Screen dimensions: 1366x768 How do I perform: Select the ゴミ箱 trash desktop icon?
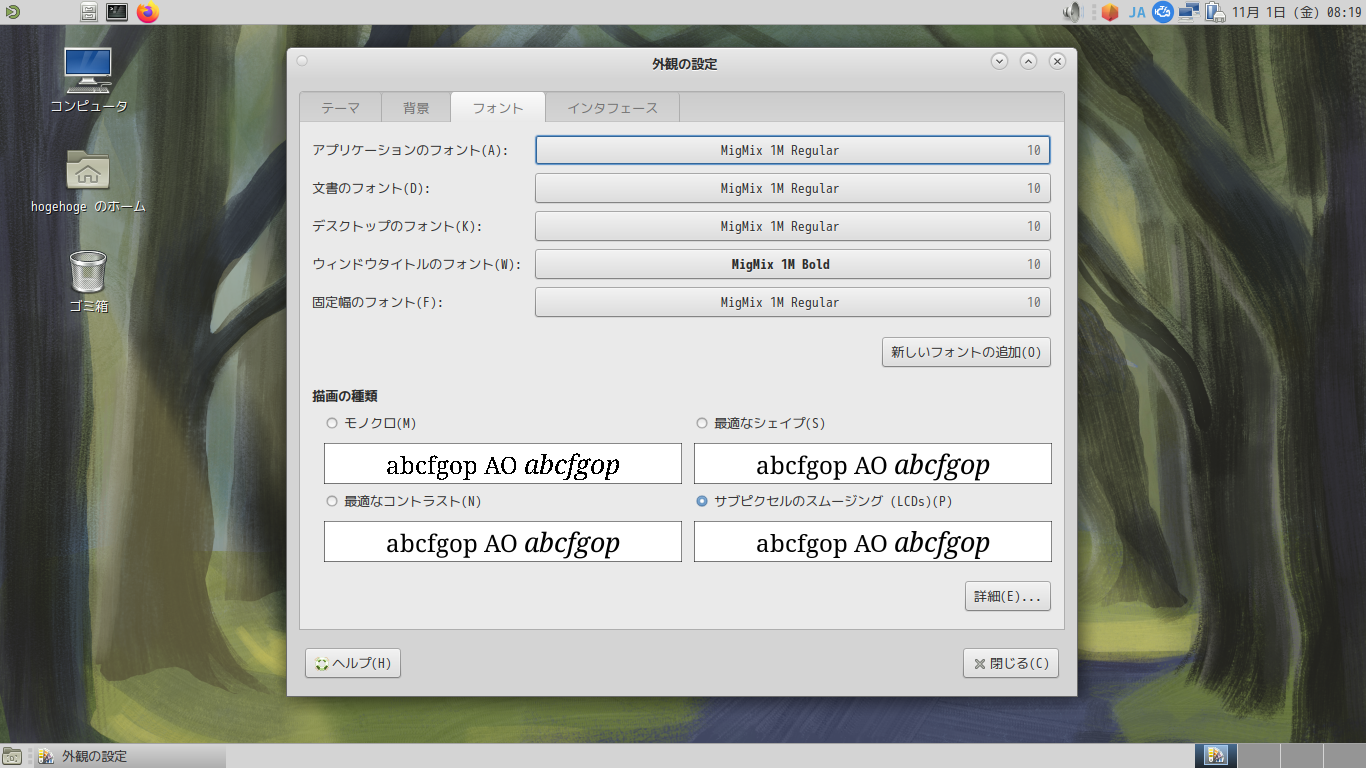coord(88,281)
